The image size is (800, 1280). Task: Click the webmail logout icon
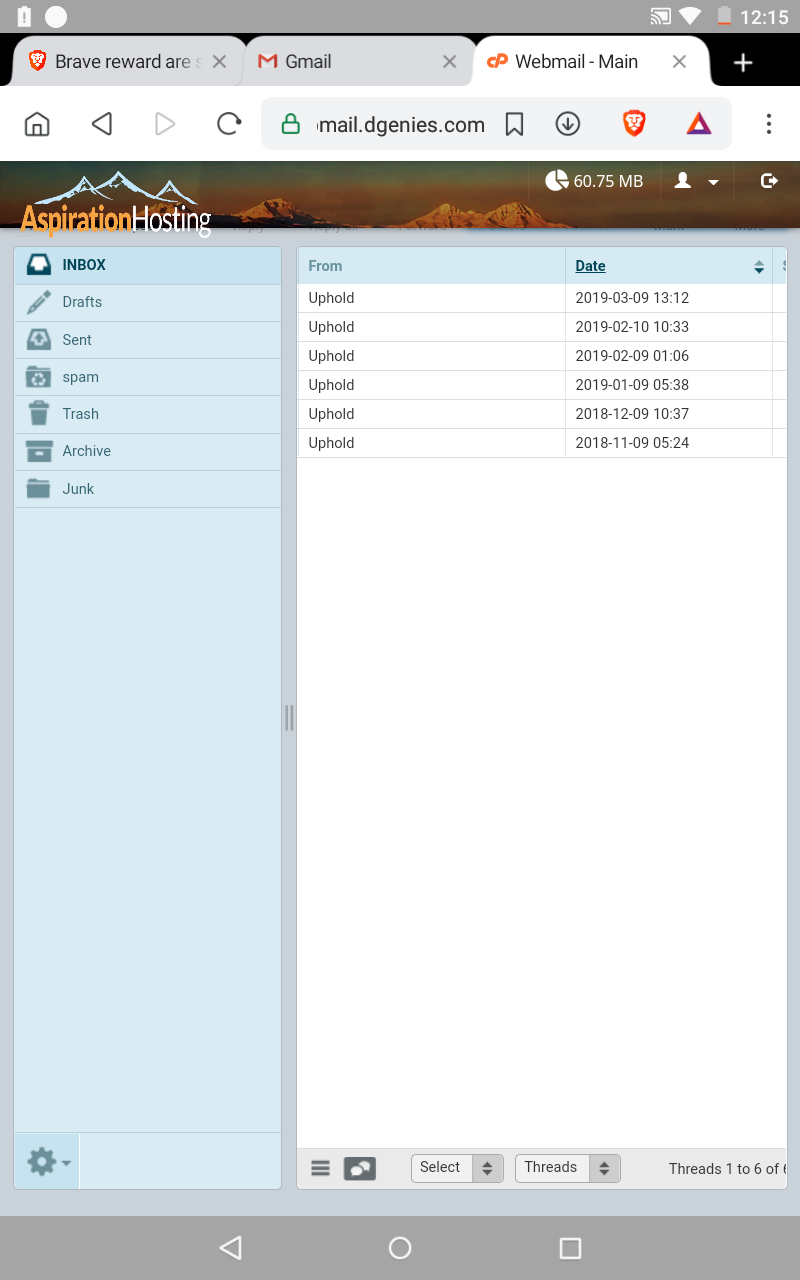[x=769, y=181]
